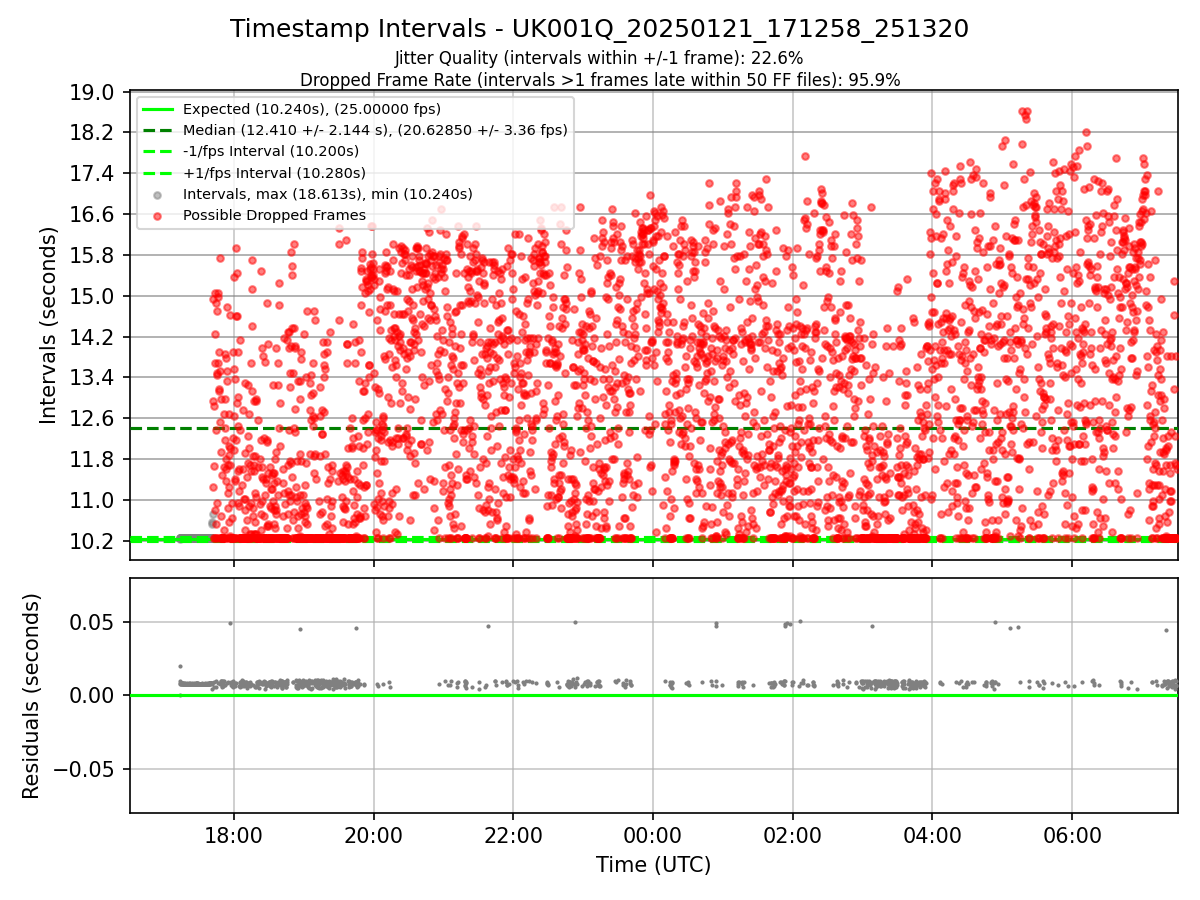The width and height of the screenshot is (1200, 900).
Task: Select the 'Dropped Frame Rate' 95.9% subtitle line
Action: 600,80
